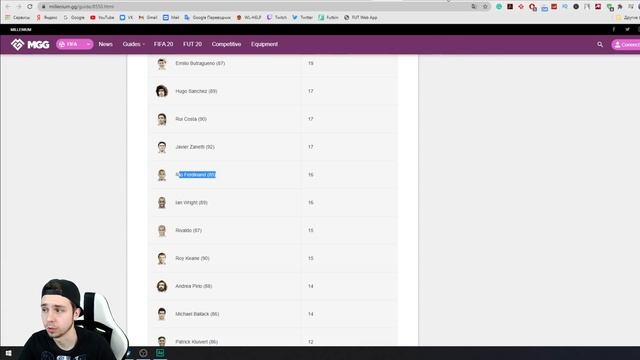640x360 pixels.
Task: Click the Roy Keane (90) name
Action: pyautogui.click(x=192, y=258)
